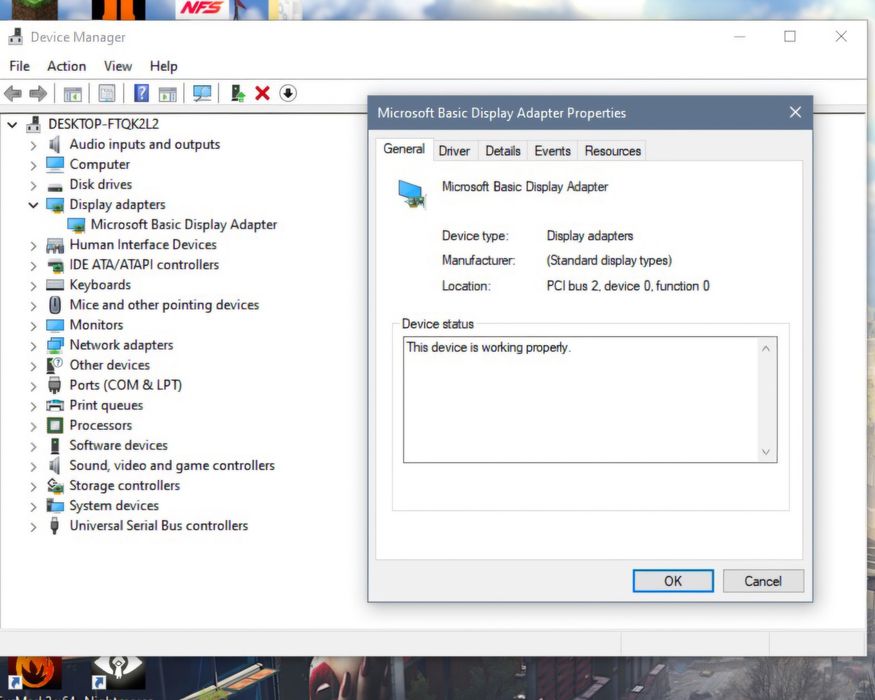Viewport: 875px width, 700px height.
Task: Select the Ports (COM & LPT) icon
Action: pos(55,385)
